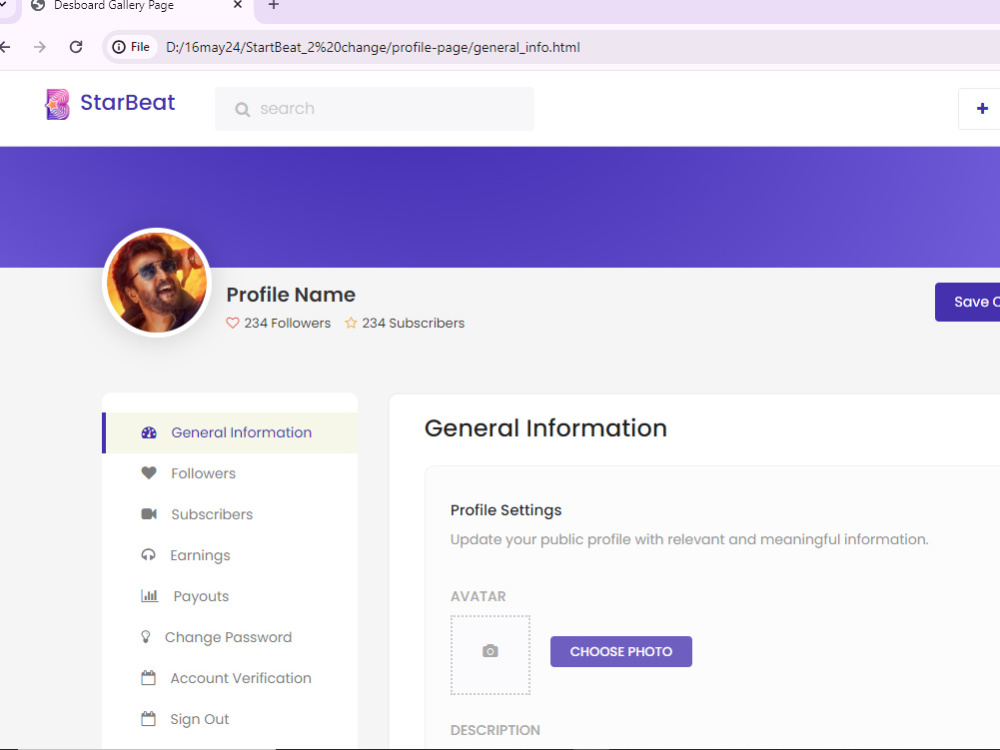This screenshot has width=1000, height=750.
Task: Go back using browser back arrow
Action: (5, 47)
